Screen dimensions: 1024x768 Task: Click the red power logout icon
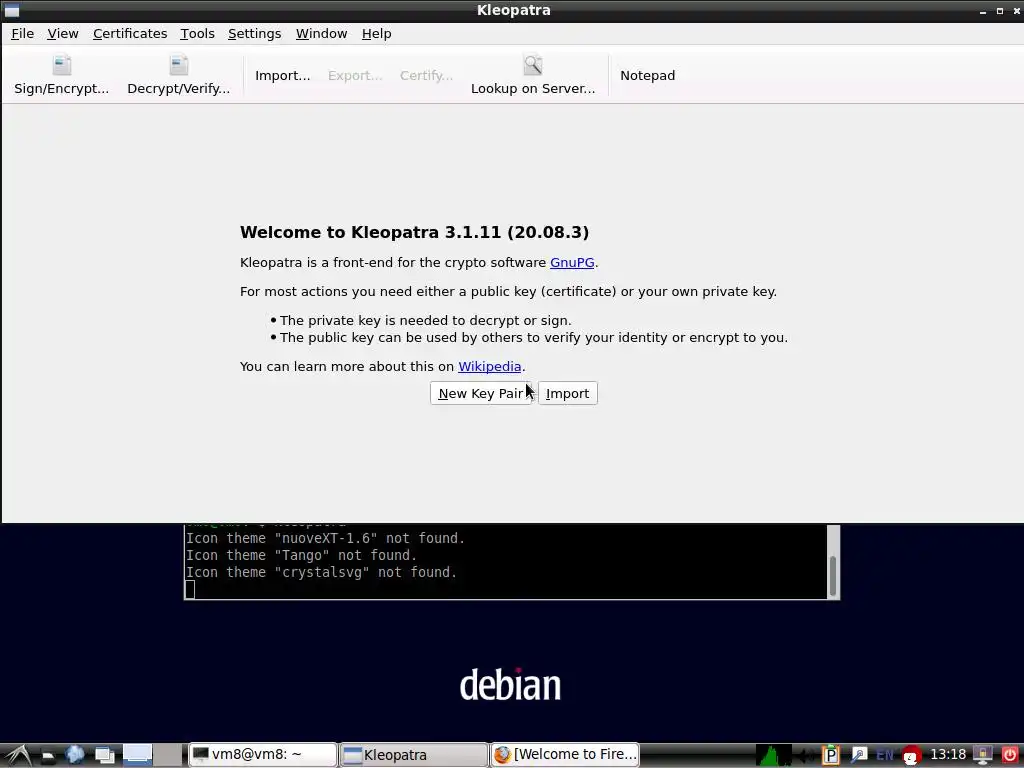pyautogui.click(x=1010, y=755)
